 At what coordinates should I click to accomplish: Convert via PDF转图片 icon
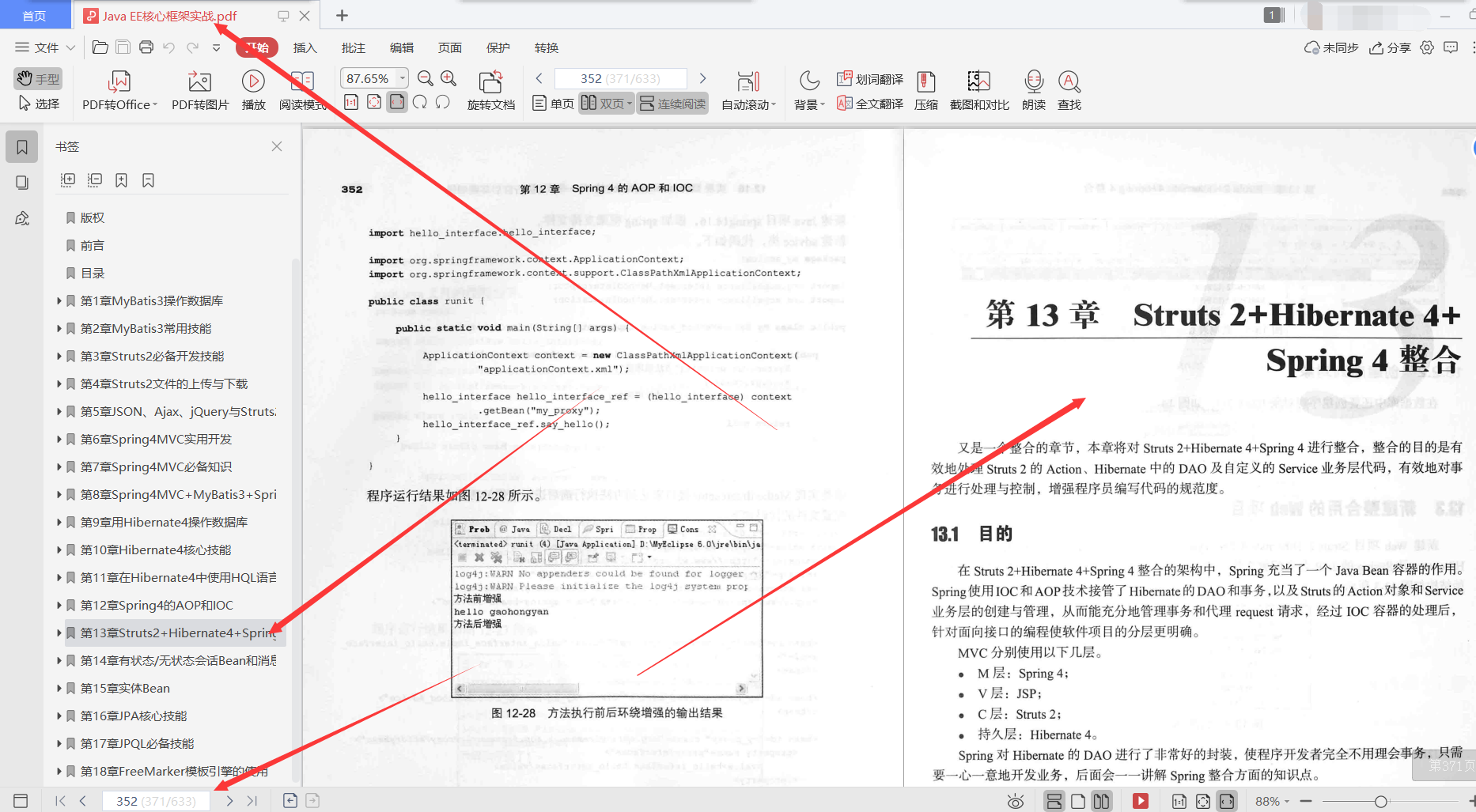click(200, 90)
